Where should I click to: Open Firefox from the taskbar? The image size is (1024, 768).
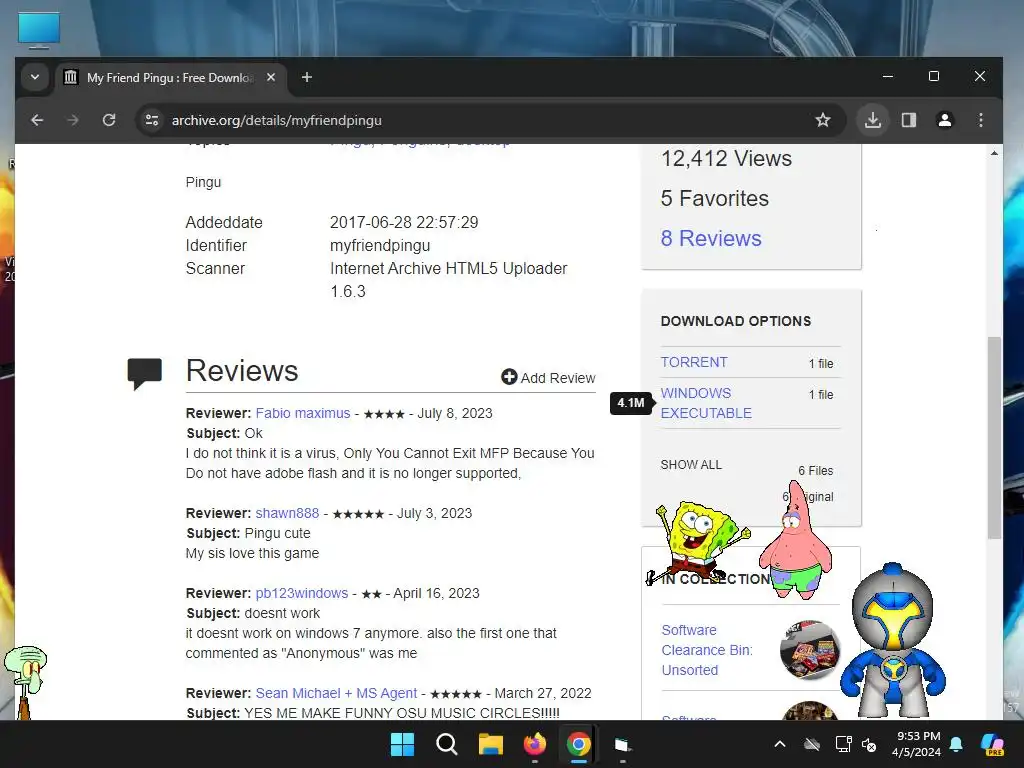click(535, 744)
